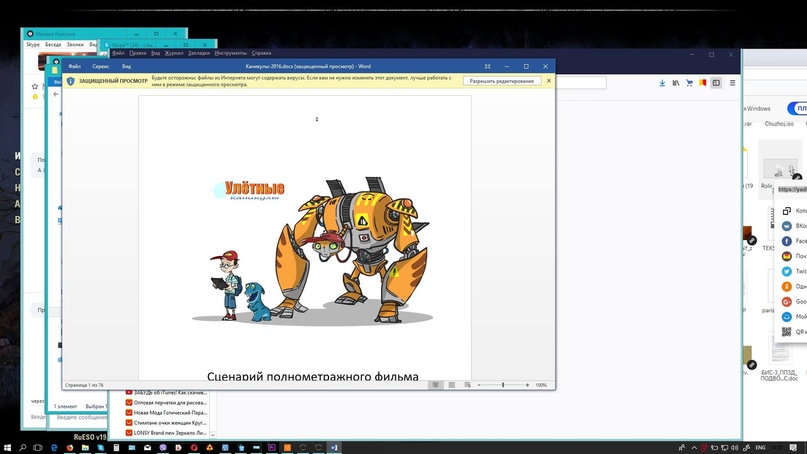Image resolution: width=807 pixels, height=454 pixels.
Task: Open the Windows Start menu
Action: pos(9,447)
